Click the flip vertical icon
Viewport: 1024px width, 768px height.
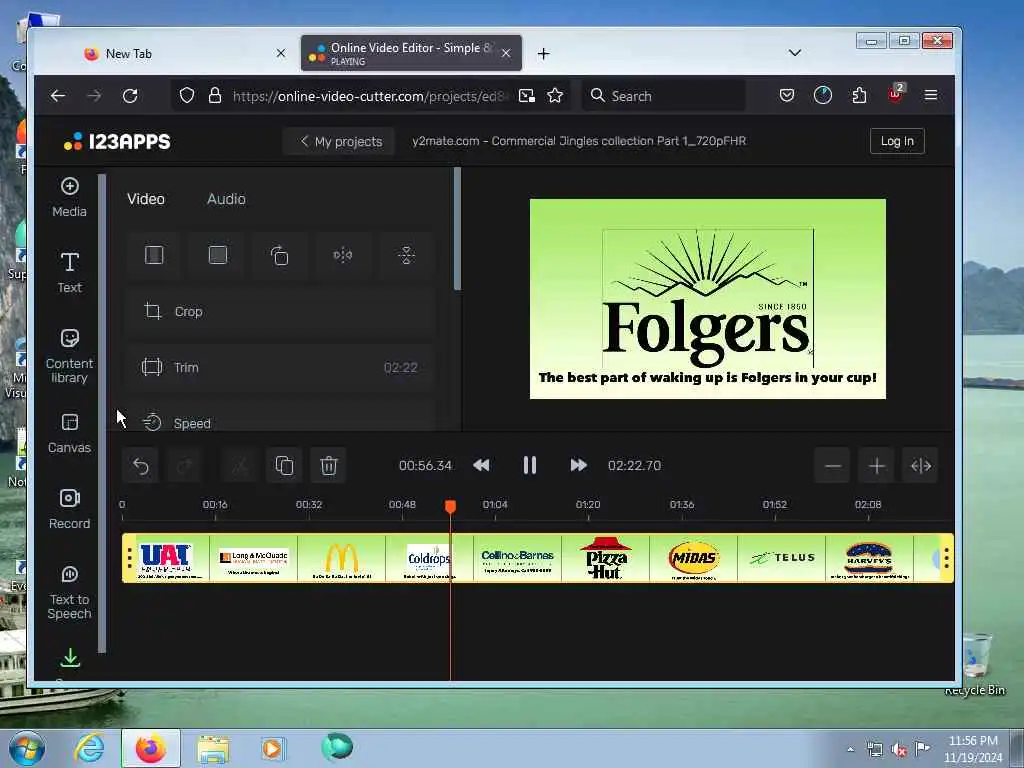pyautogui.click(x=406, y=255)
